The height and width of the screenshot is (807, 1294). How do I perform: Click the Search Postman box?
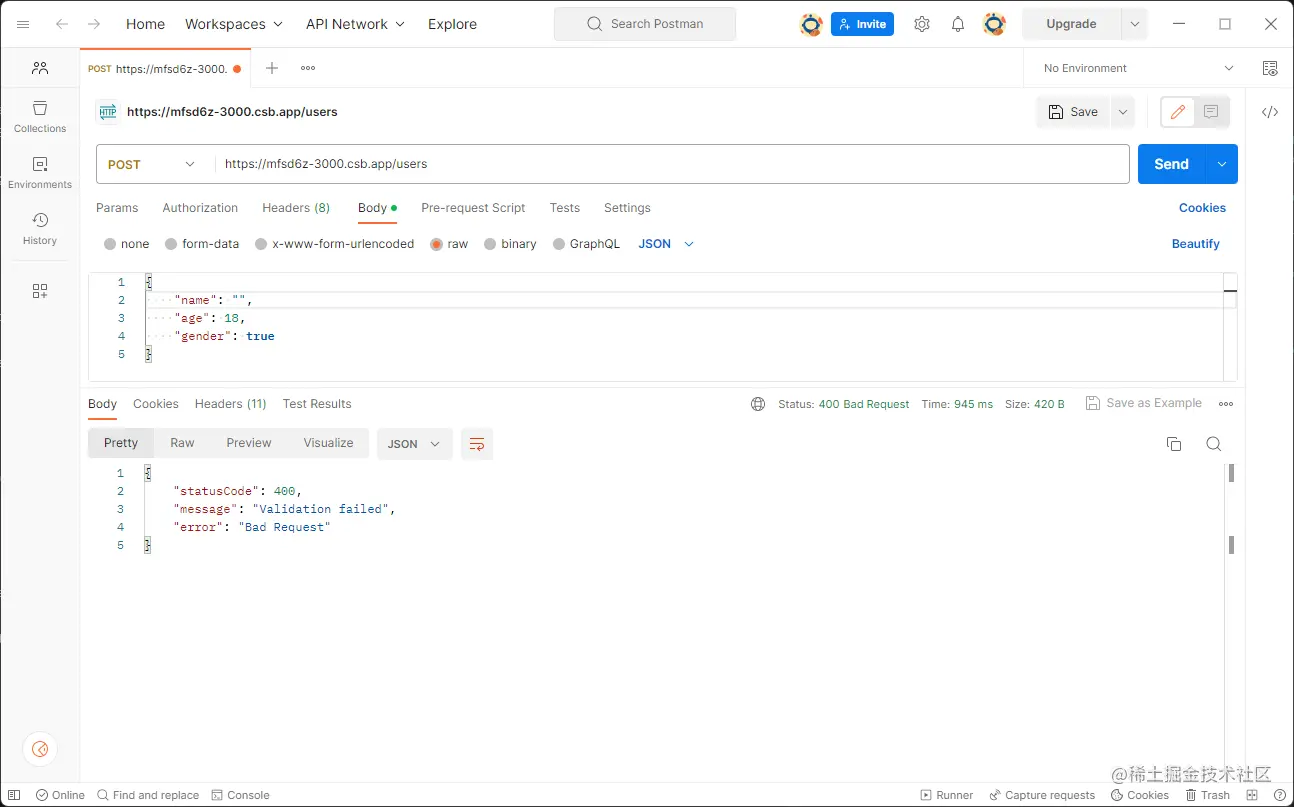645,24
